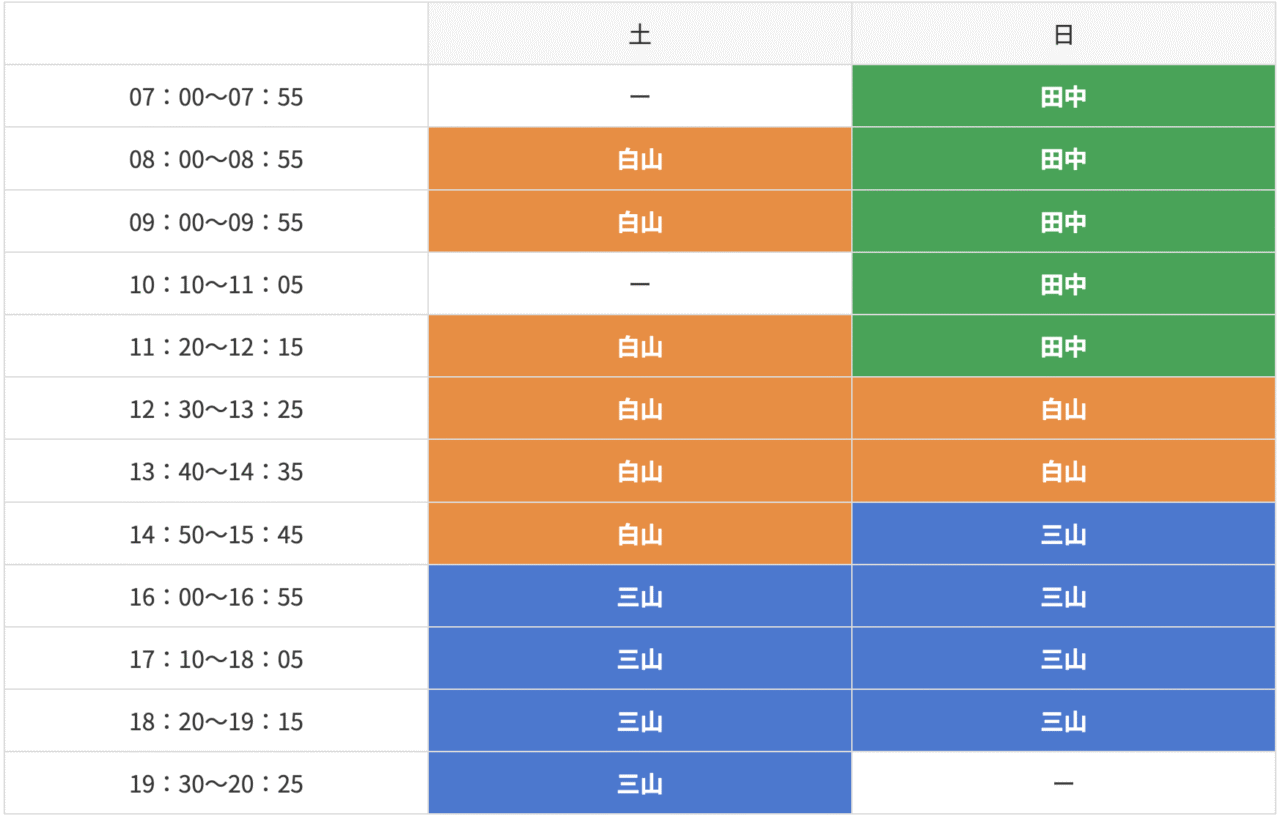Click Sunday 10:10 田中 cell
Image resolution: width=1280 pixels, height=819 pixels.
(1063, 285)
